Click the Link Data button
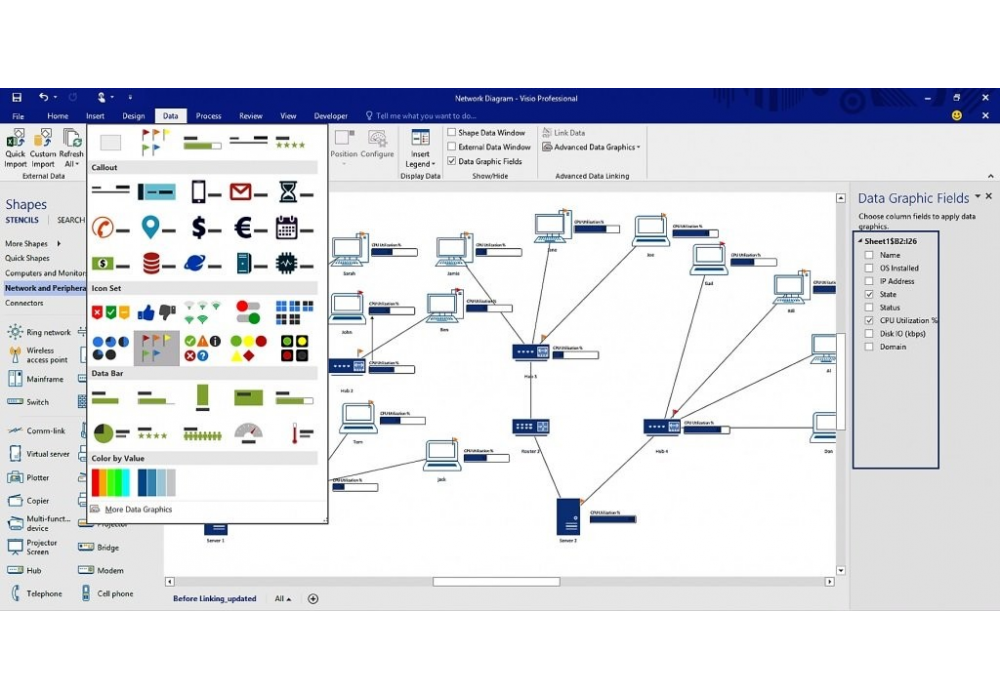Viewport: 1000px width, 700px height. click(x=564, y=132)
